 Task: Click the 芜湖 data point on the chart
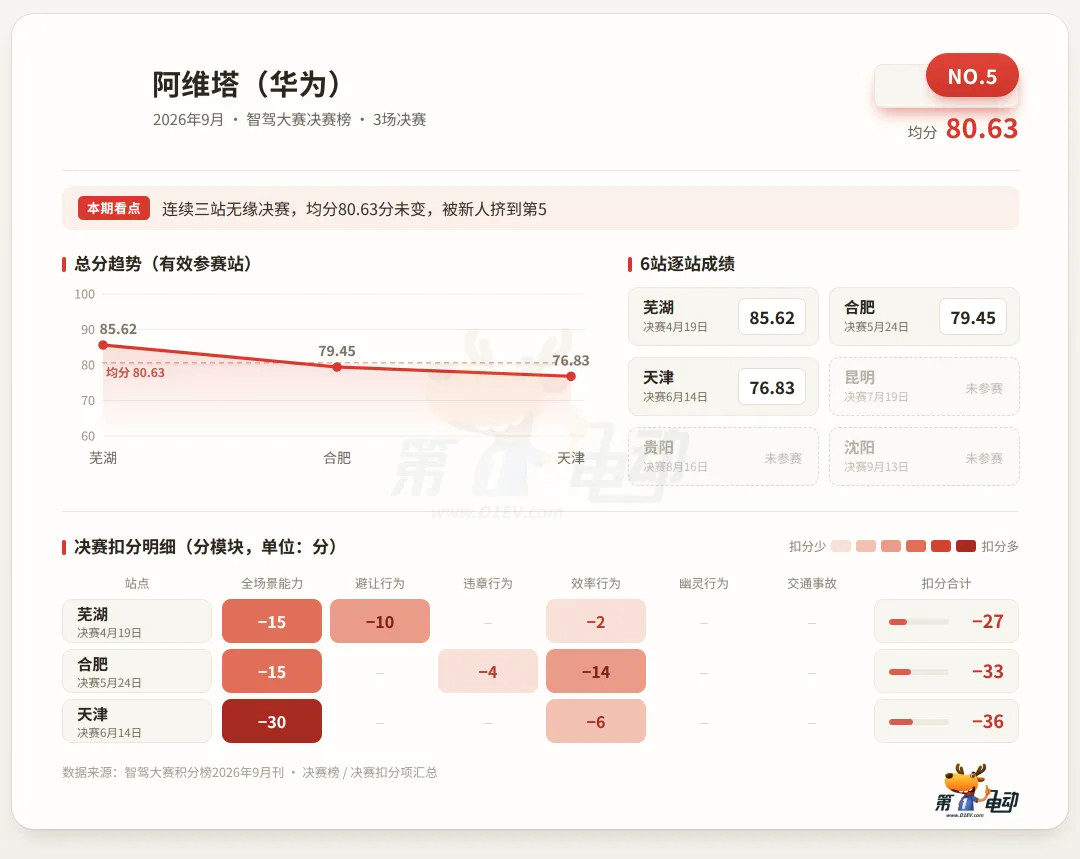pos(103,345)
